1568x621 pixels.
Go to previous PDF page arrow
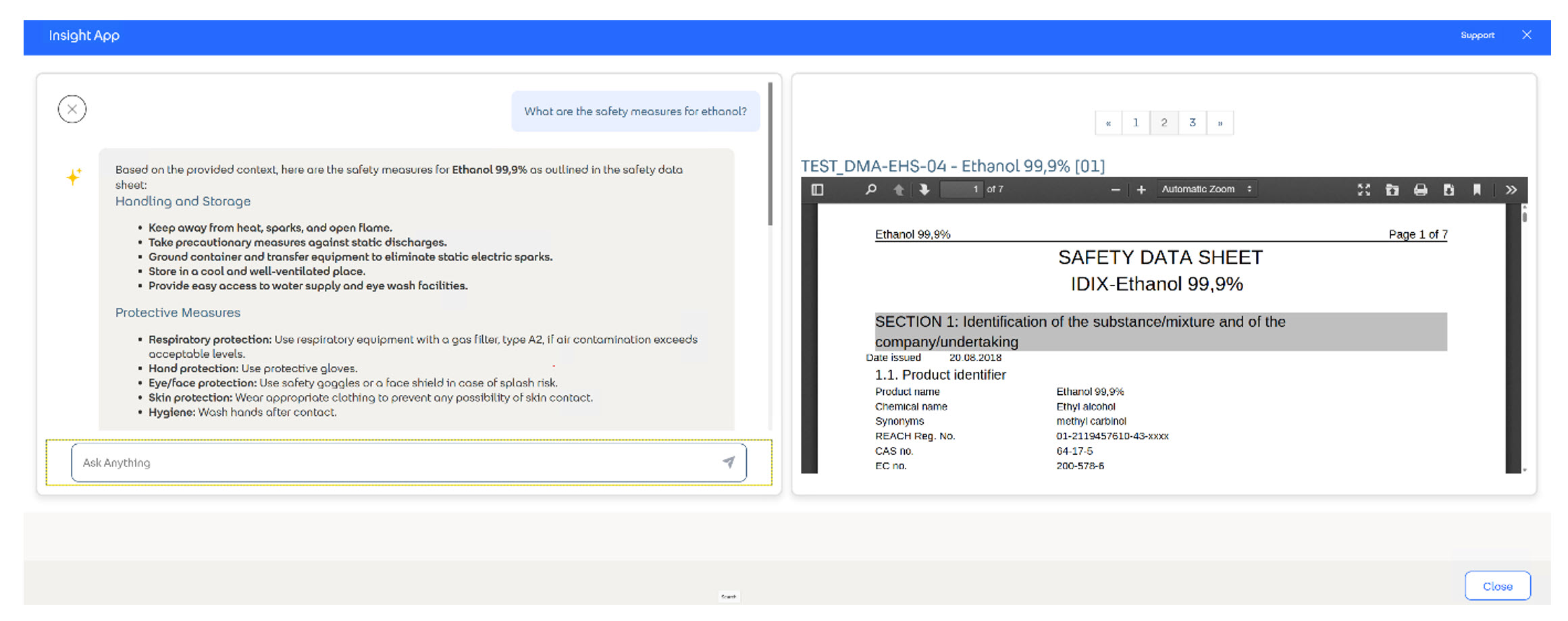pos(899,190)
